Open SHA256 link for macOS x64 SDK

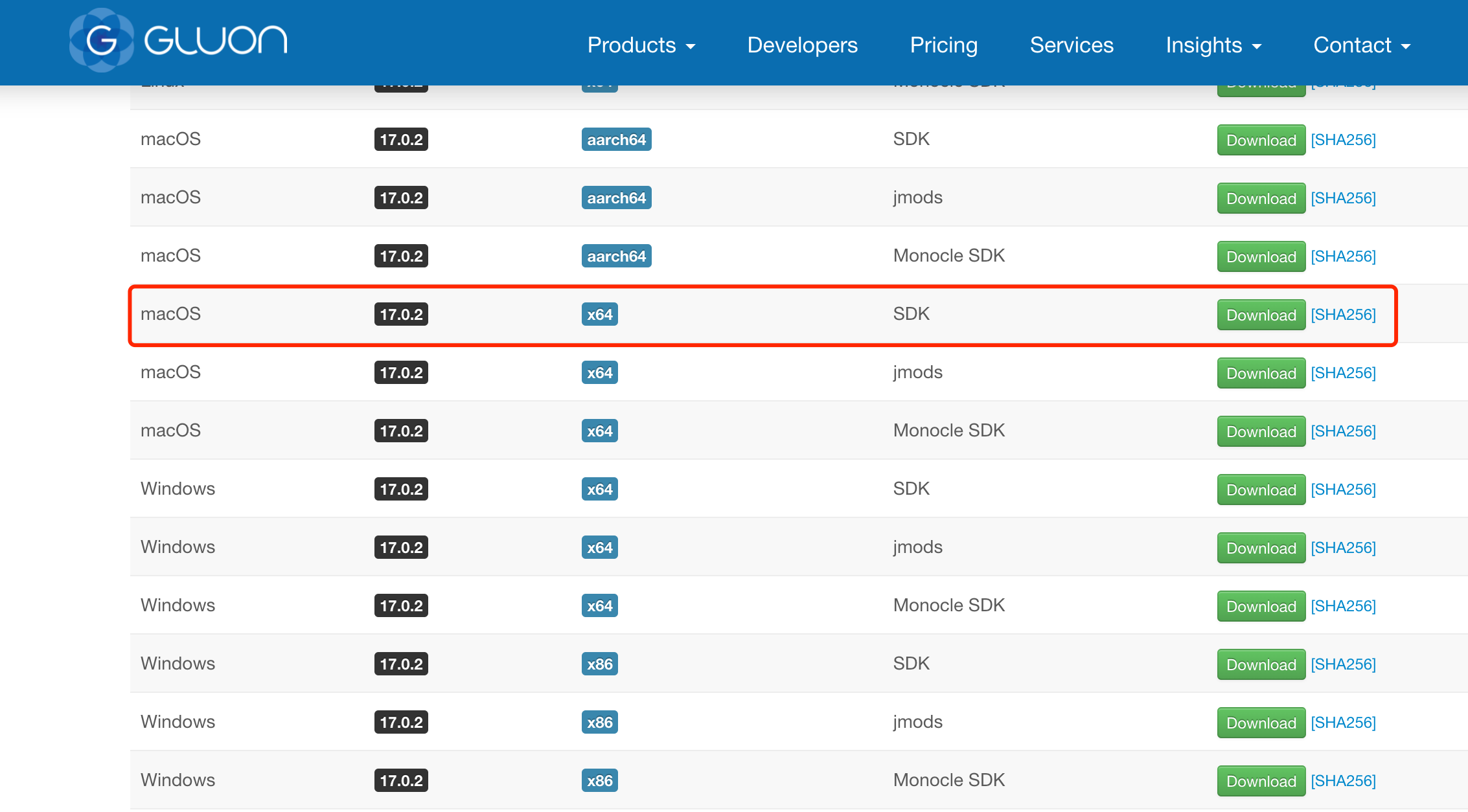(1343, 315)
